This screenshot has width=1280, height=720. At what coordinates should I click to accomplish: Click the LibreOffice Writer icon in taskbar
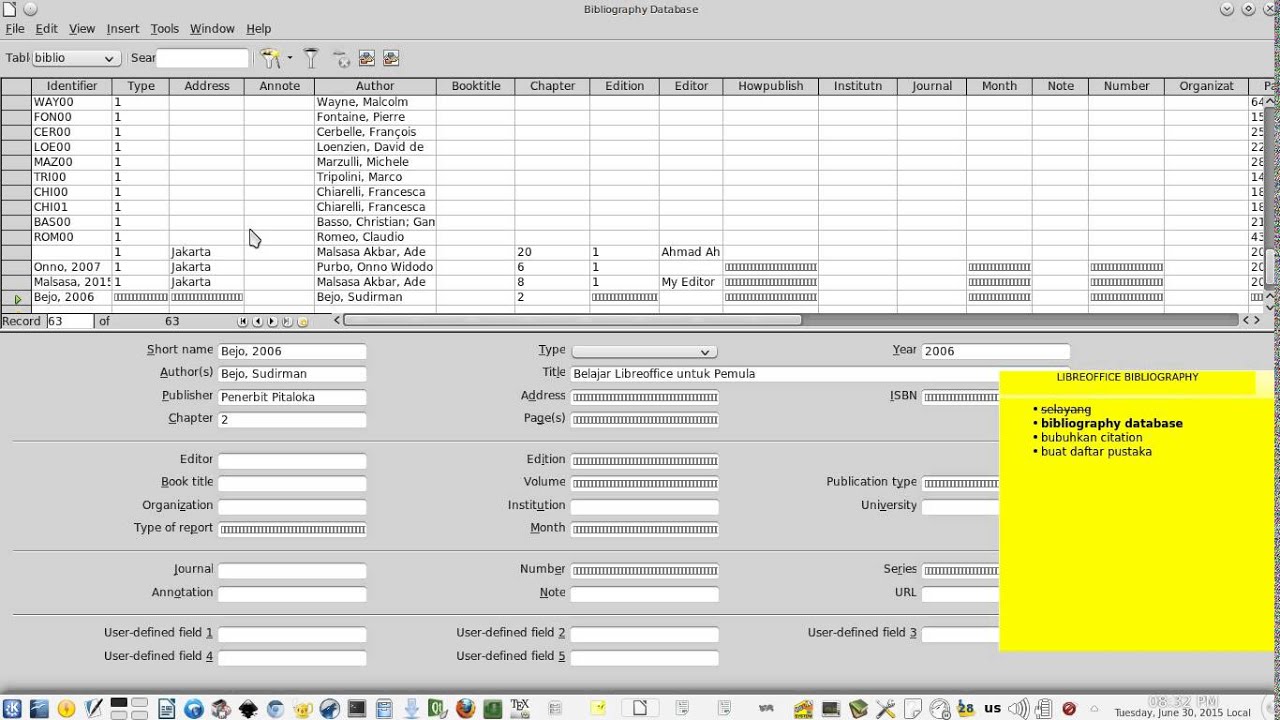(166, 709)
